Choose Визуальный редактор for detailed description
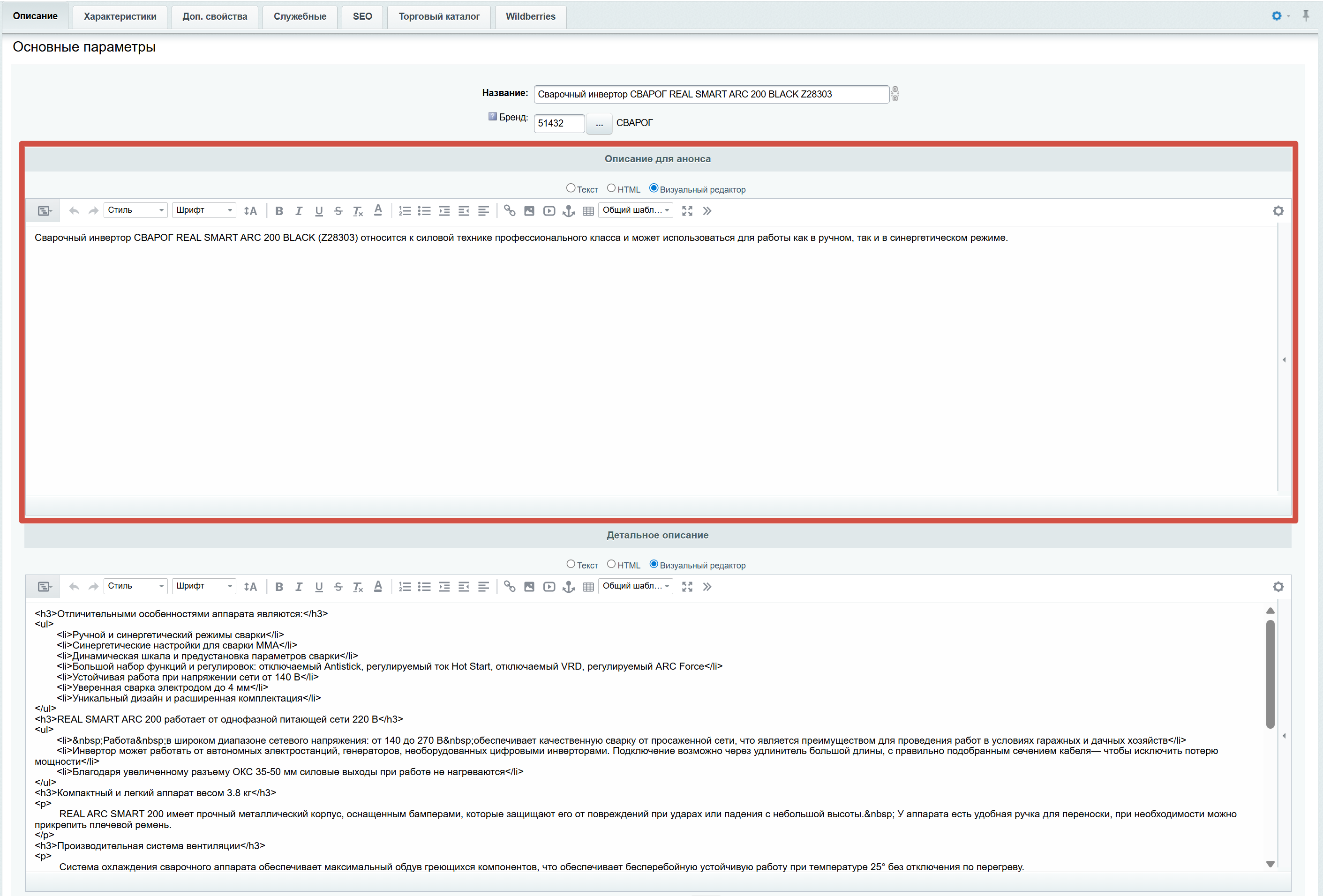 [654, 564]
